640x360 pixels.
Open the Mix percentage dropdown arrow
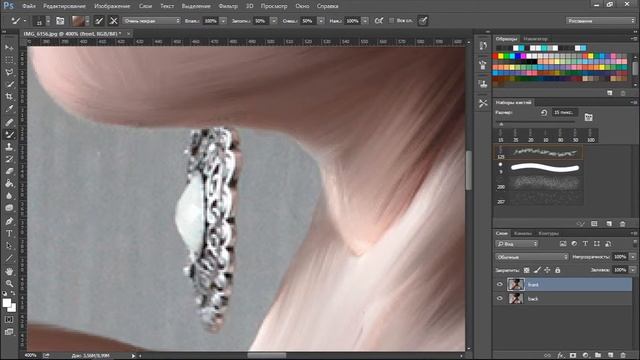pos(321,21)
